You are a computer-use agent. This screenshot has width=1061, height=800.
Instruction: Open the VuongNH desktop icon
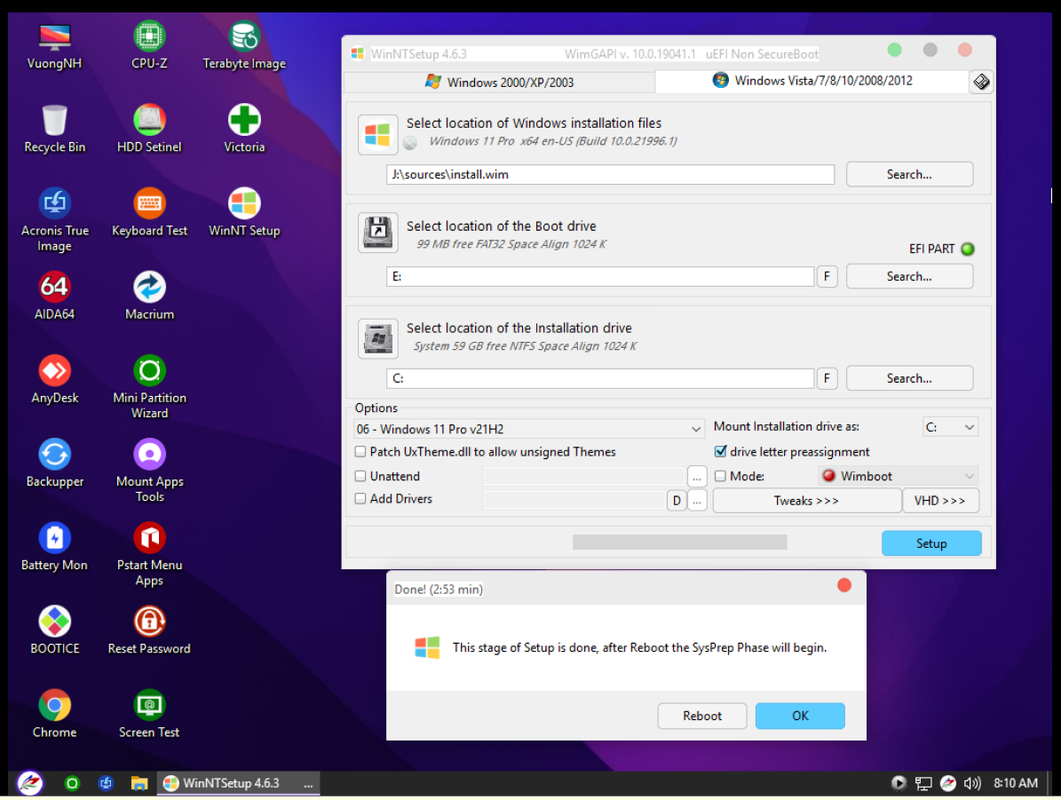tap(54, 46)
